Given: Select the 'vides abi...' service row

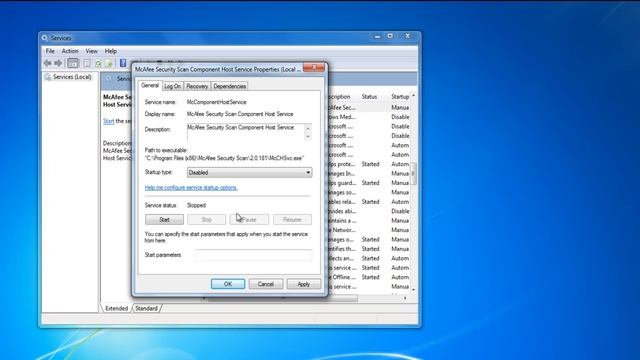Looking at the screenshot, I should [369, 211].
